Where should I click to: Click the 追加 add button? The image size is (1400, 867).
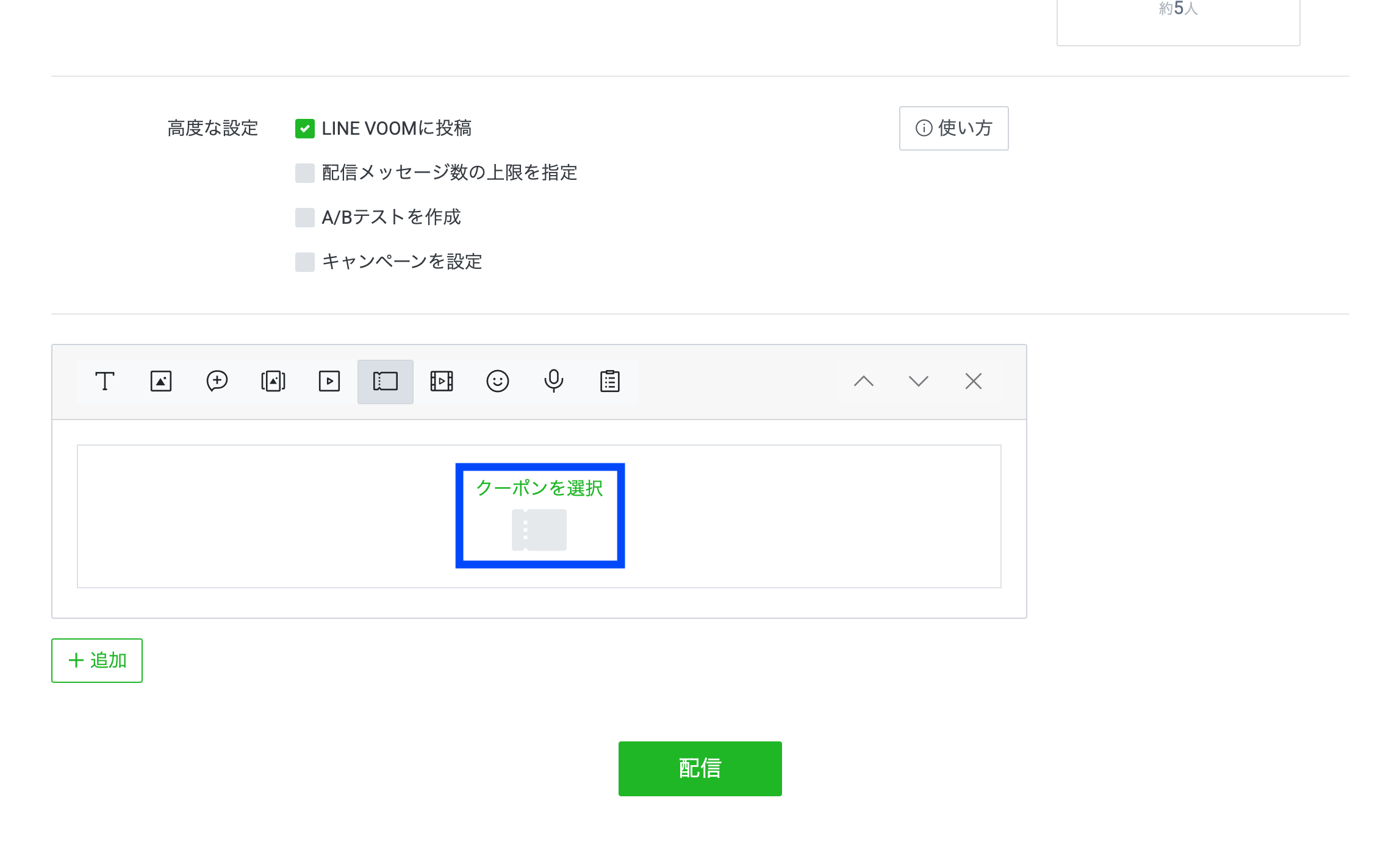97,660
